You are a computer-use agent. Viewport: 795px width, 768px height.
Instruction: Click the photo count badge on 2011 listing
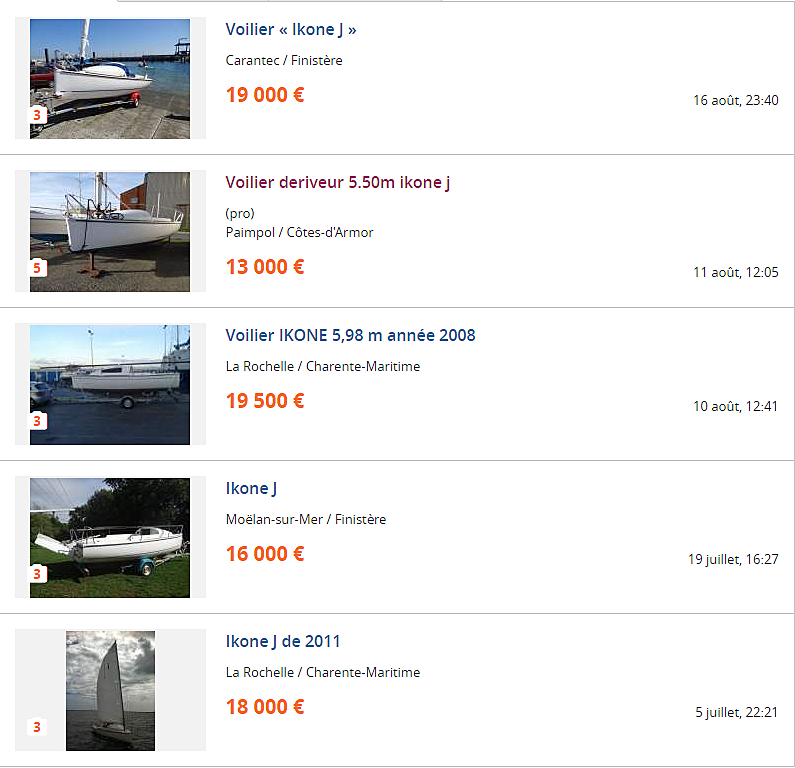point(37,727)
